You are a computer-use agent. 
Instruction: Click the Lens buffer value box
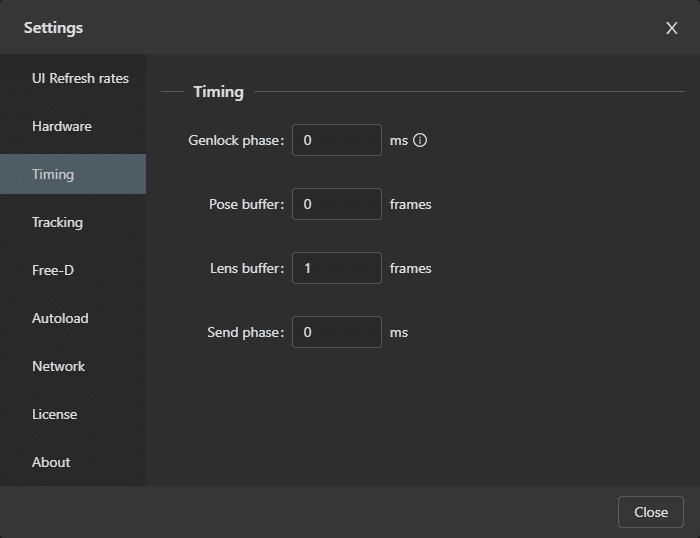337,268
